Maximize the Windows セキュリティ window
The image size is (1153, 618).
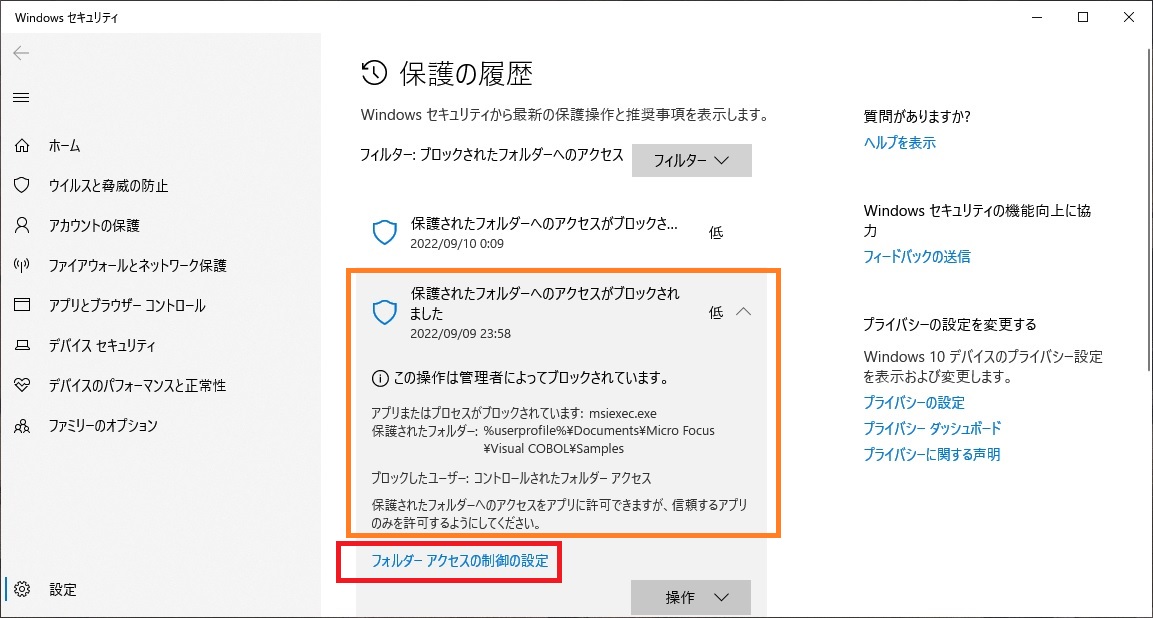[1082, 18]
